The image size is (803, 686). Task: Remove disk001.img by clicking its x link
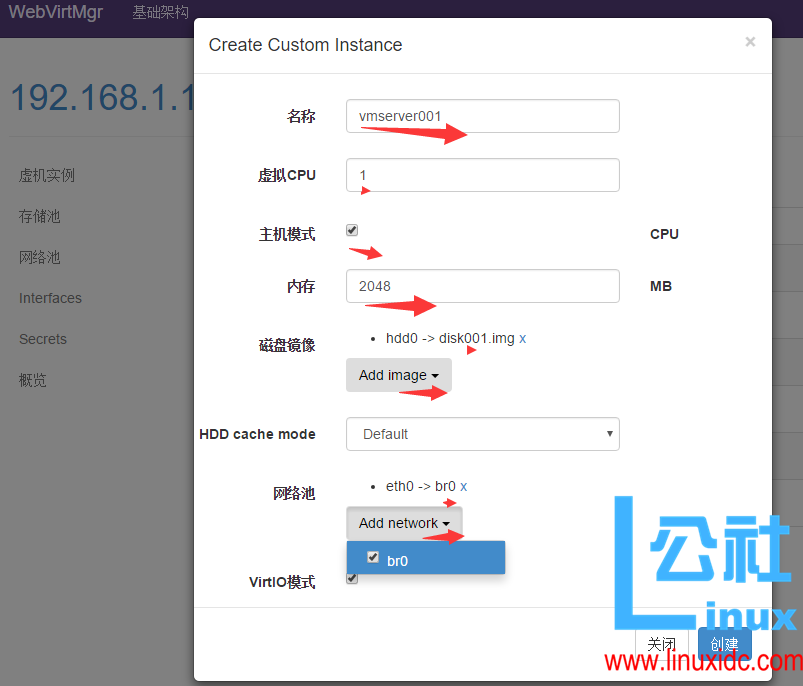click(522, 338)
